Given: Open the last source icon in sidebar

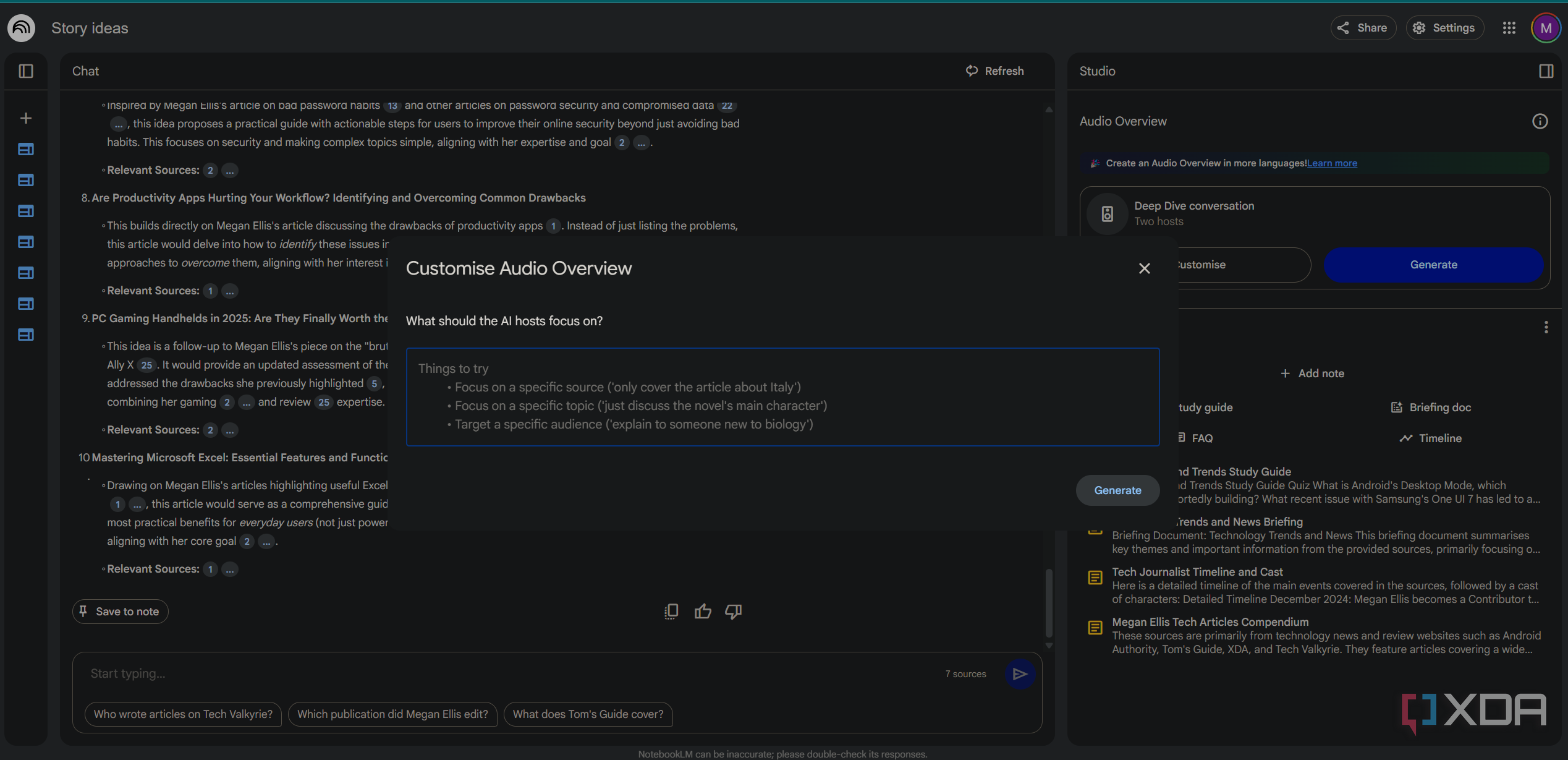Looking at the screenshot, I should [x=26, y=335].
